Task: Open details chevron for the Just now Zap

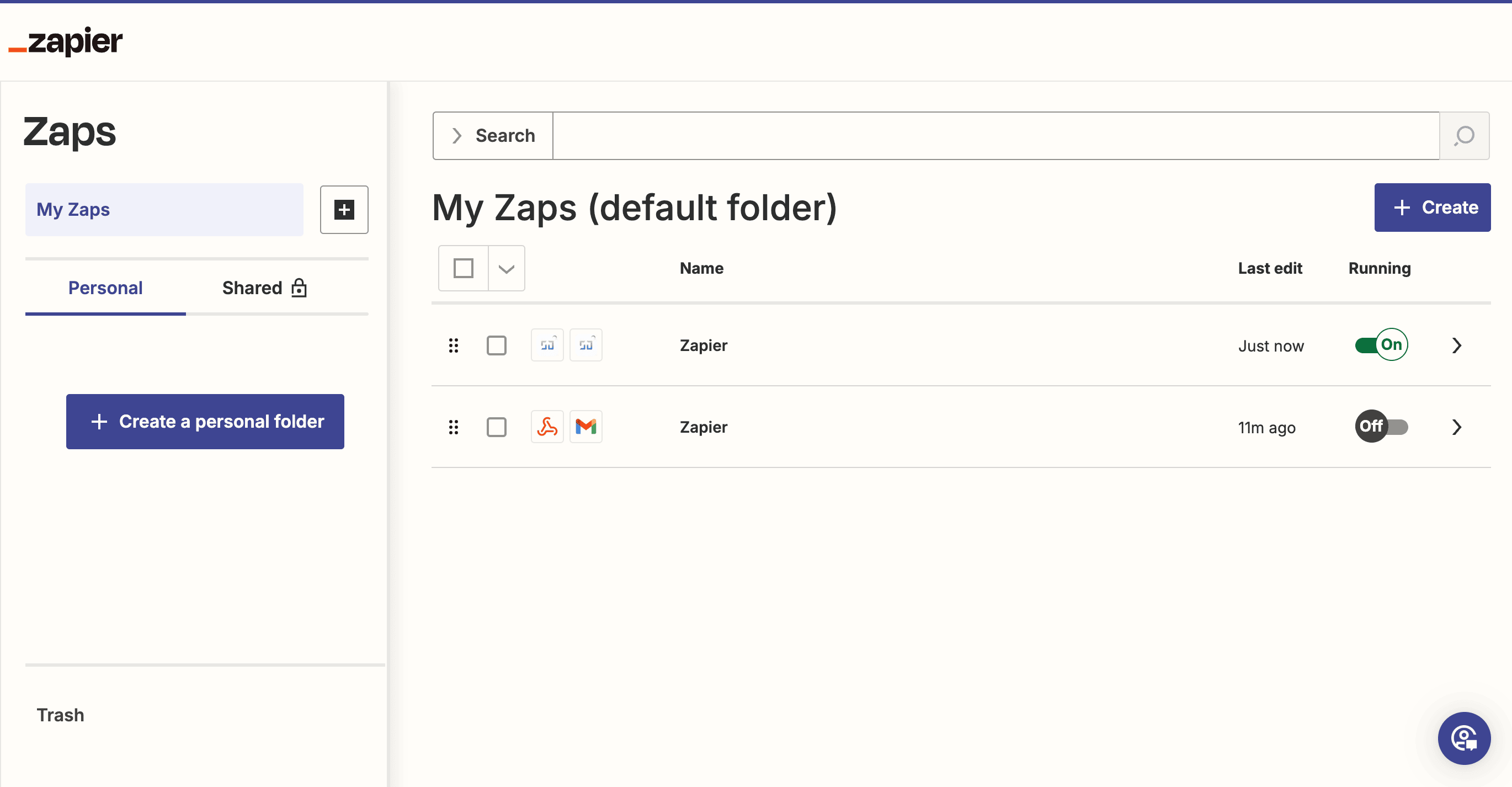Action: (x=1457, y=345)
